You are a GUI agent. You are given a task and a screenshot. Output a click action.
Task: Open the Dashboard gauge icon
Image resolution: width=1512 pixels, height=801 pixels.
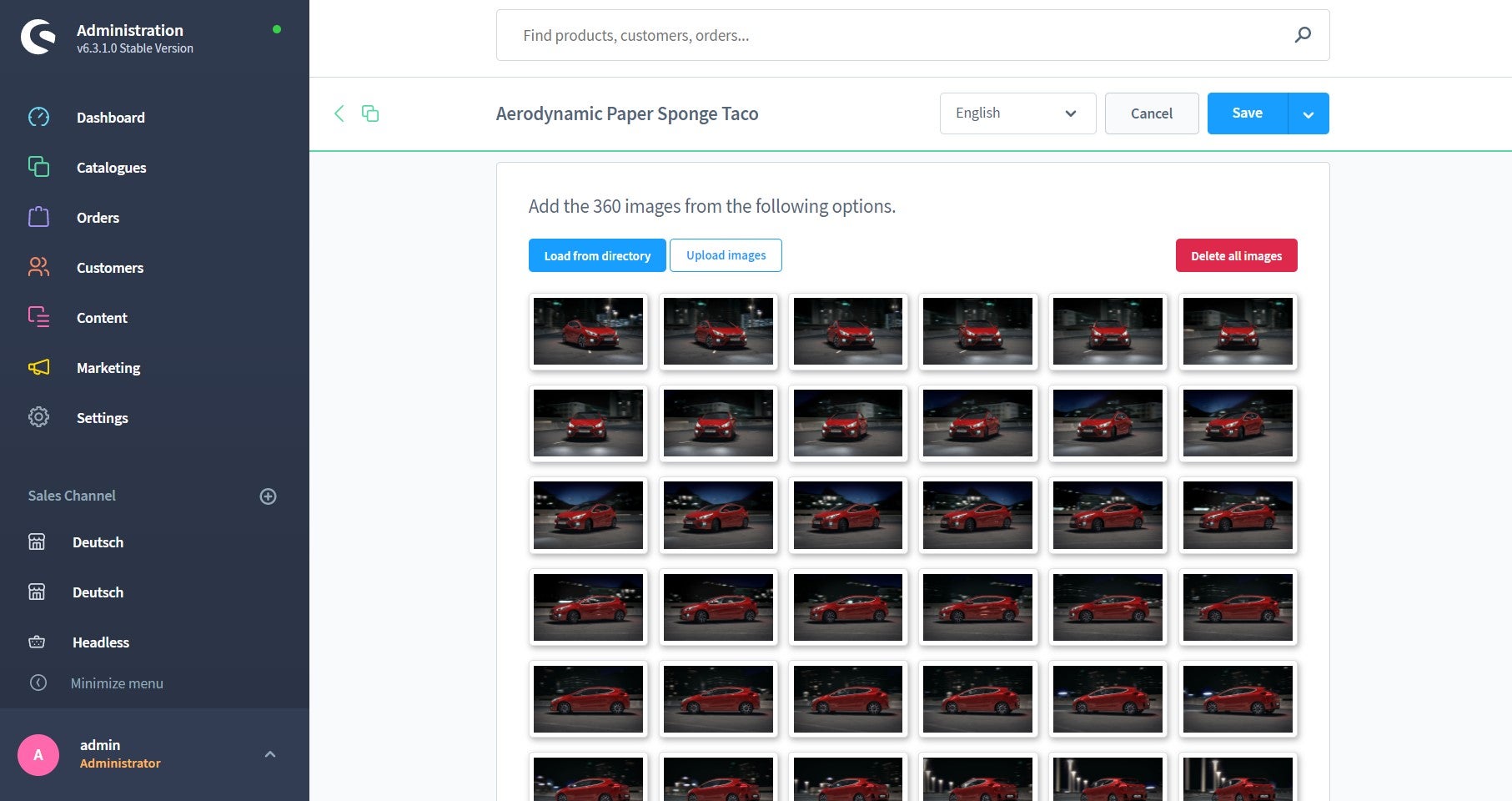click(x=38, y=117)
